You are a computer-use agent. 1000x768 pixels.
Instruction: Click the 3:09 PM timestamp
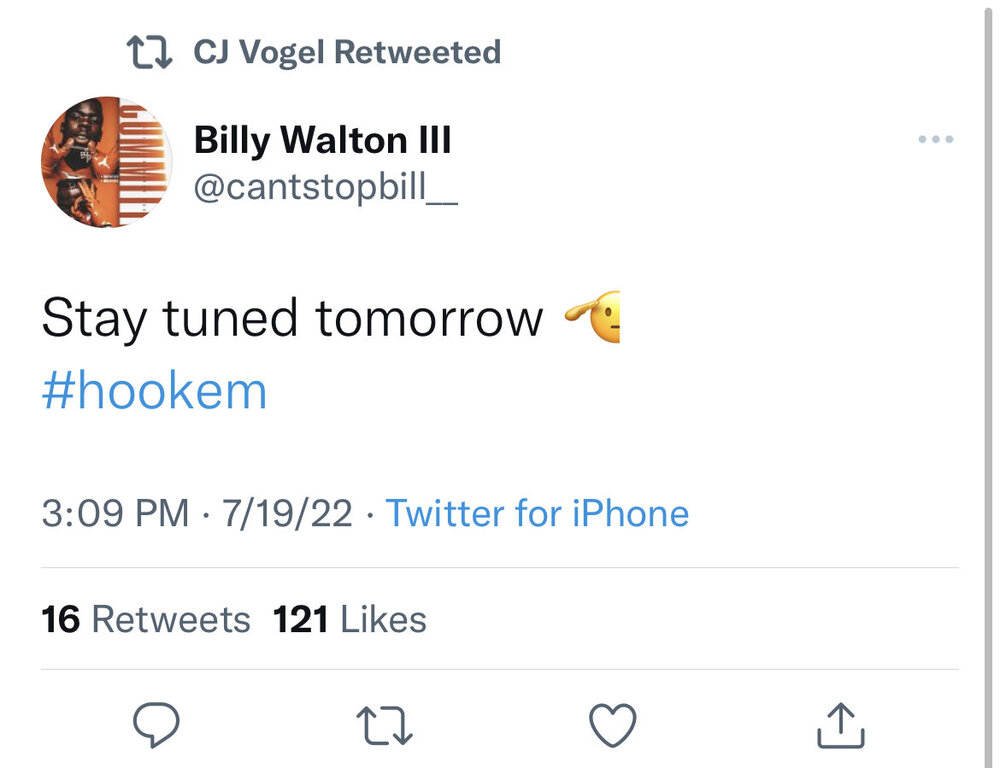click(114, 514)
